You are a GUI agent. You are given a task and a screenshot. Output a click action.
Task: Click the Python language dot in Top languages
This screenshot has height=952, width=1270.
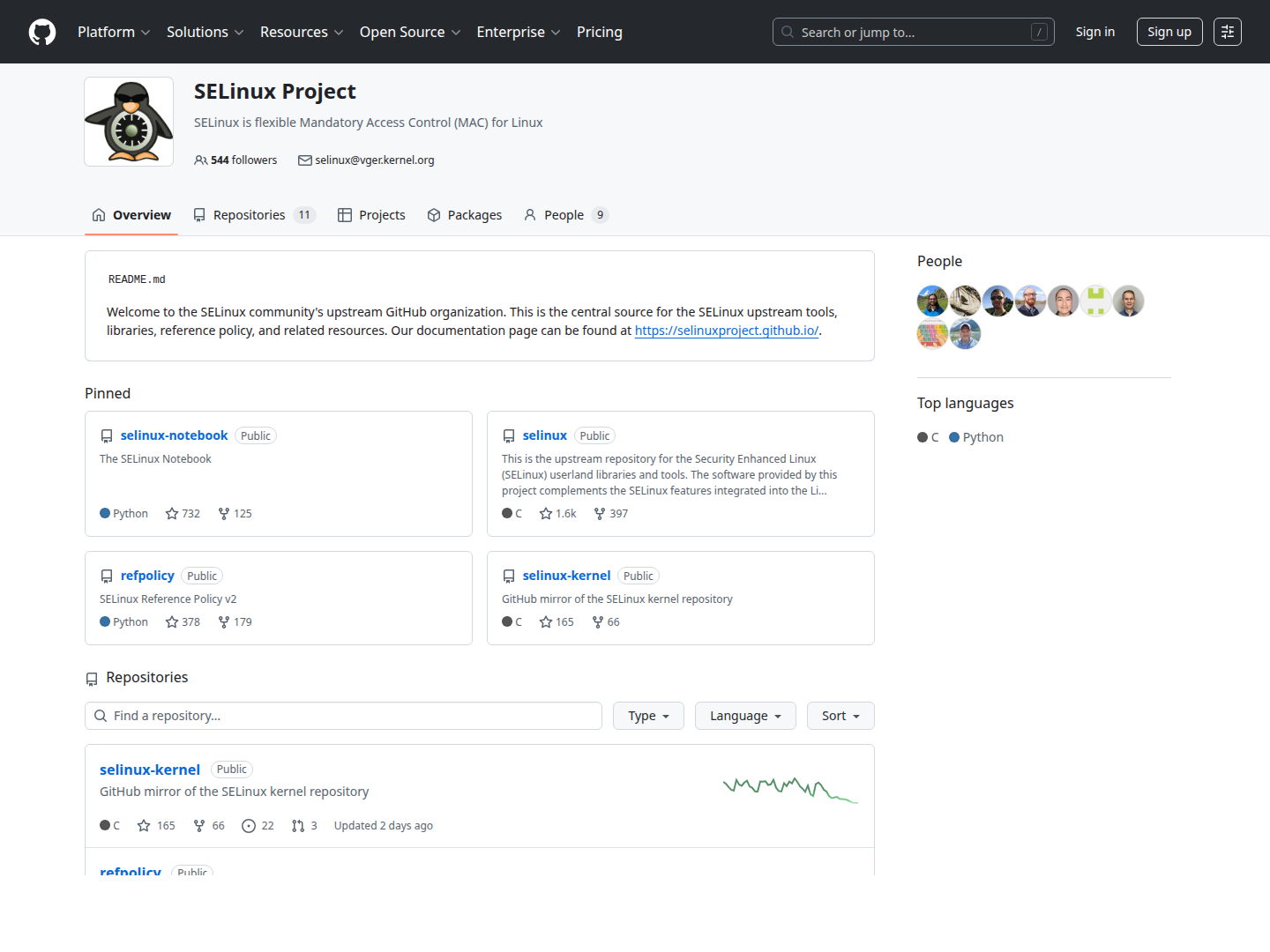[x=954, y=437]
